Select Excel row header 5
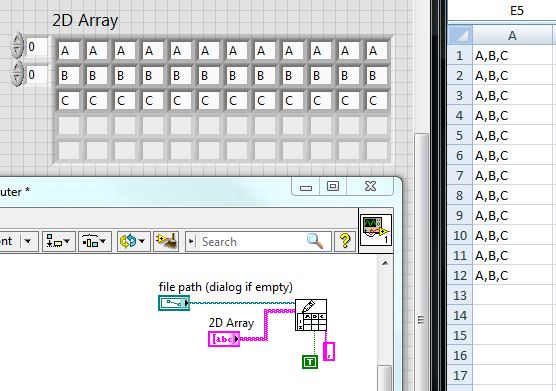556x391 pixels. 460,135
